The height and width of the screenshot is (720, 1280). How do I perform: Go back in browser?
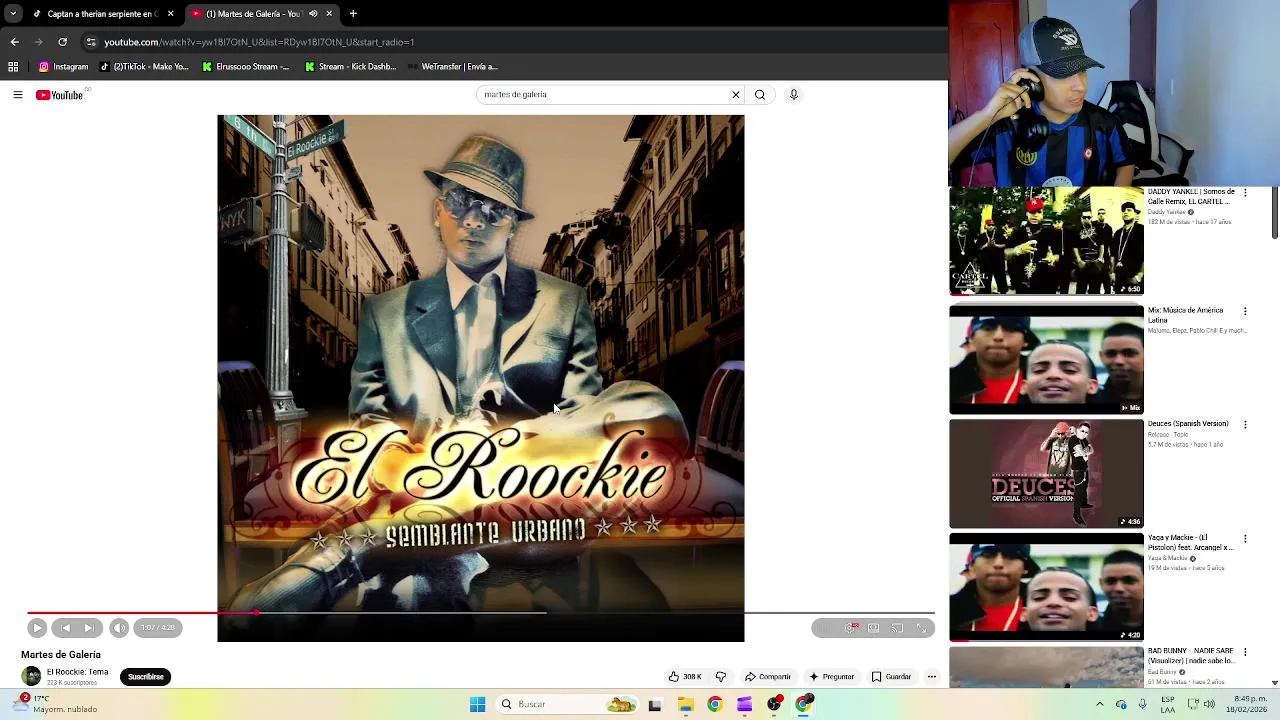point(14,42)
